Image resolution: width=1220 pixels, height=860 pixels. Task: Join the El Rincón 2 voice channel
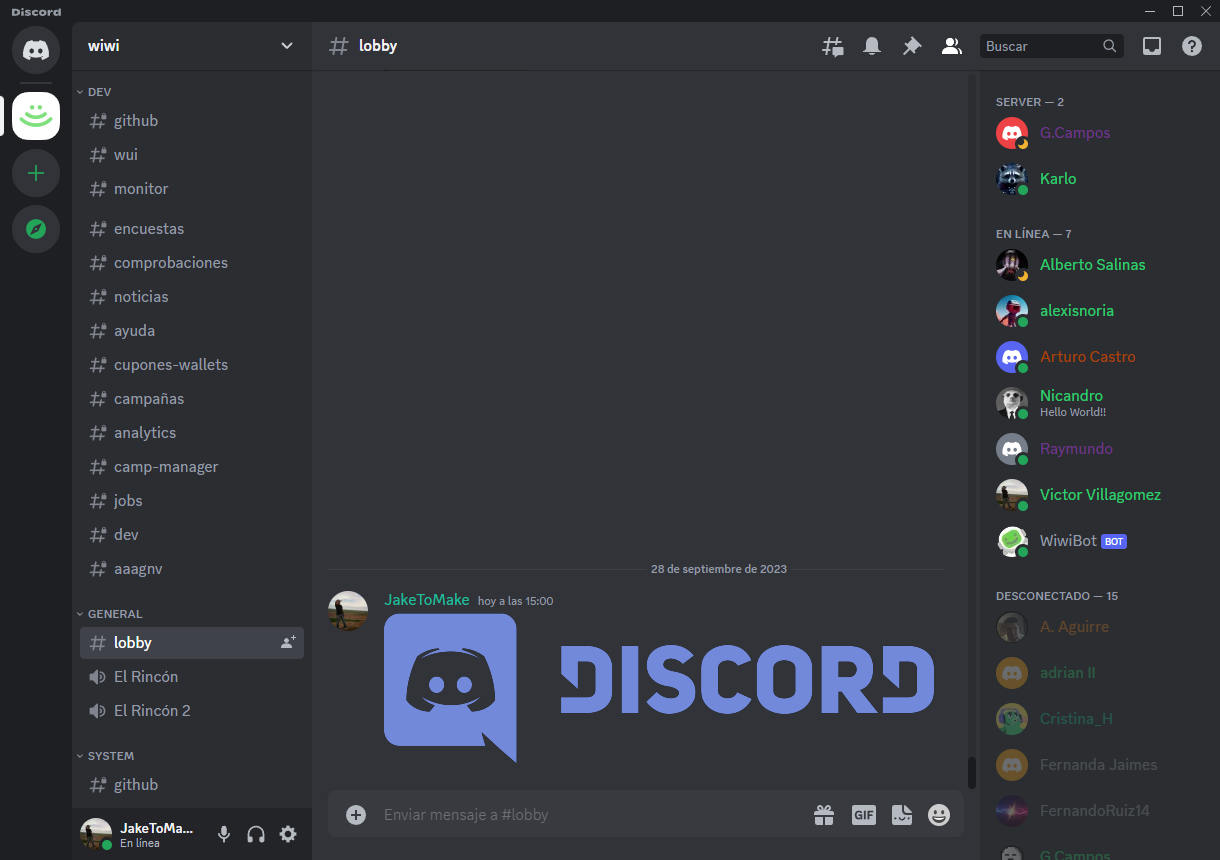192,711
